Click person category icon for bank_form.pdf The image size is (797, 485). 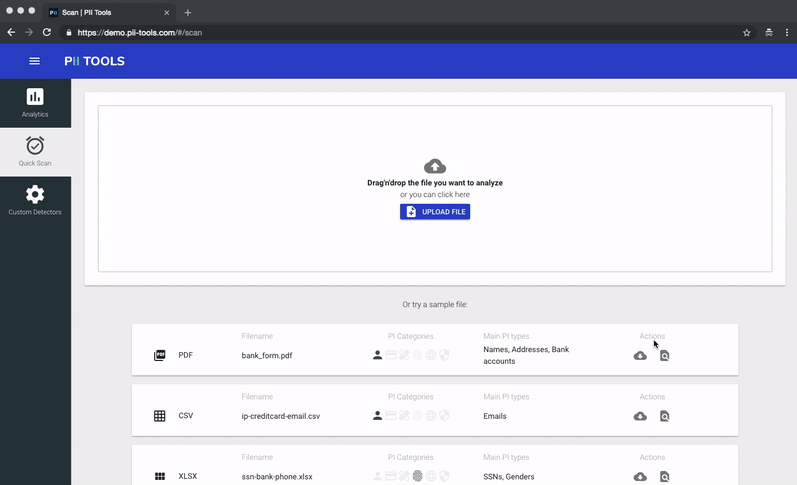(x=377, y=355)
